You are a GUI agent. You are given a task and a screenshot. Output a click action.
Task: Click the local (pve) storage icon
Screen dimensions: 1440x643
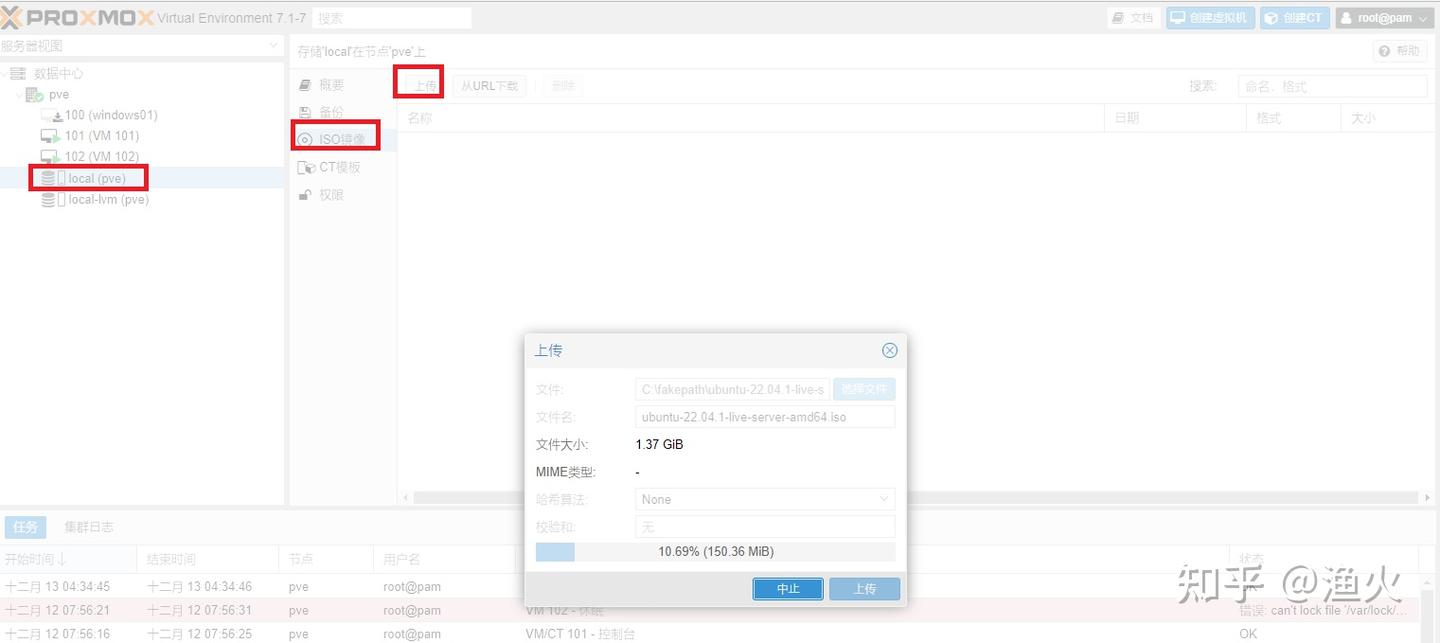pyautogui.click(x=49, y=179)
